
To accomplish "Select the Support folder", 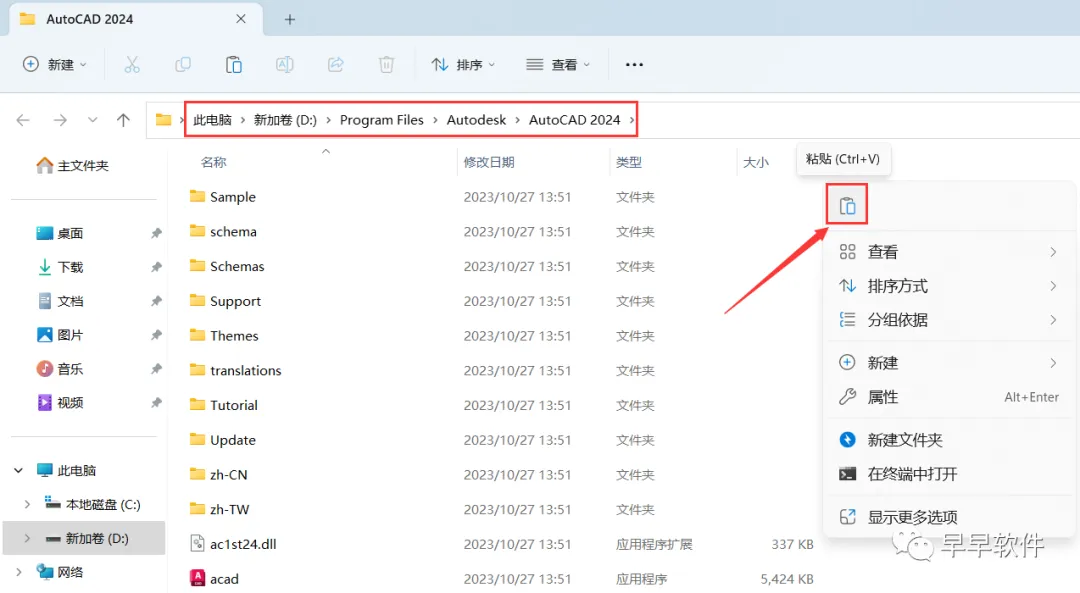I will [x=225, y=301].
